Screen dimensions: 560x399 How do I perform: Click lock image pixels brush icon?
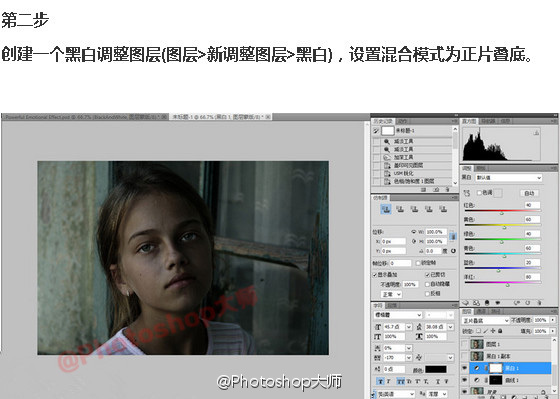pos(486,331)
